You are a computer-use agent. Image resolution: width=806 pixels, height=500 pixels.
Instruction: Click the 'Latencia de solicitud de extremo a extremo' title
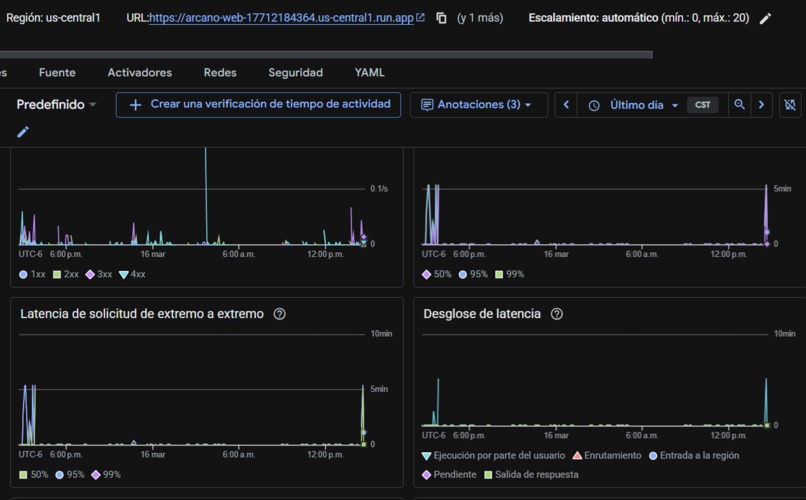click(x=142, y=314)
